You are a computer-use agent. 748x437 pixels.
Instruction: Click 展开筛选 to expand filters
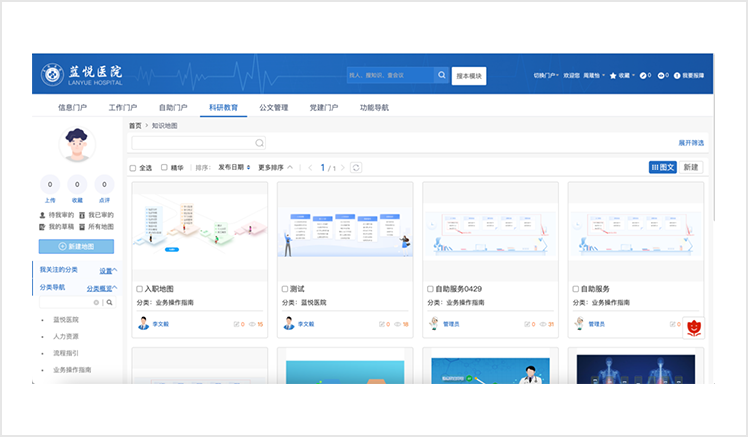(x=692, y=143)
